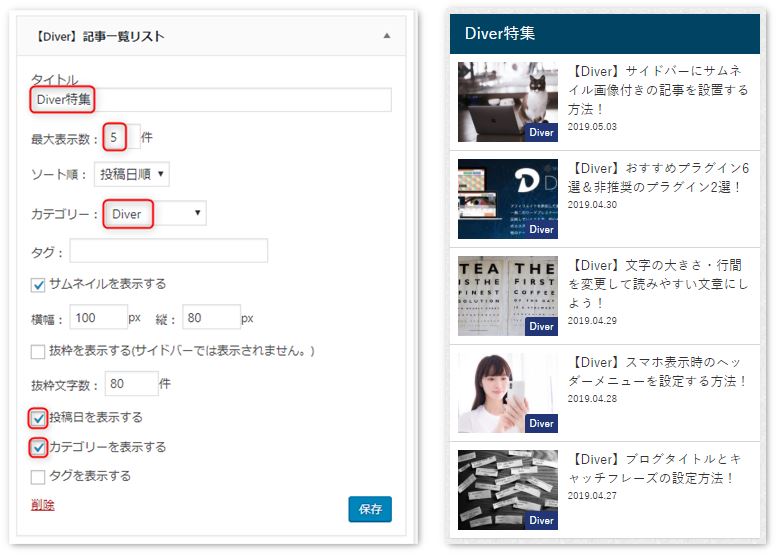776x556 pixels.
Task: Click the Diver category badge on the smartphone thumbnail
Action: pos(541,423)
